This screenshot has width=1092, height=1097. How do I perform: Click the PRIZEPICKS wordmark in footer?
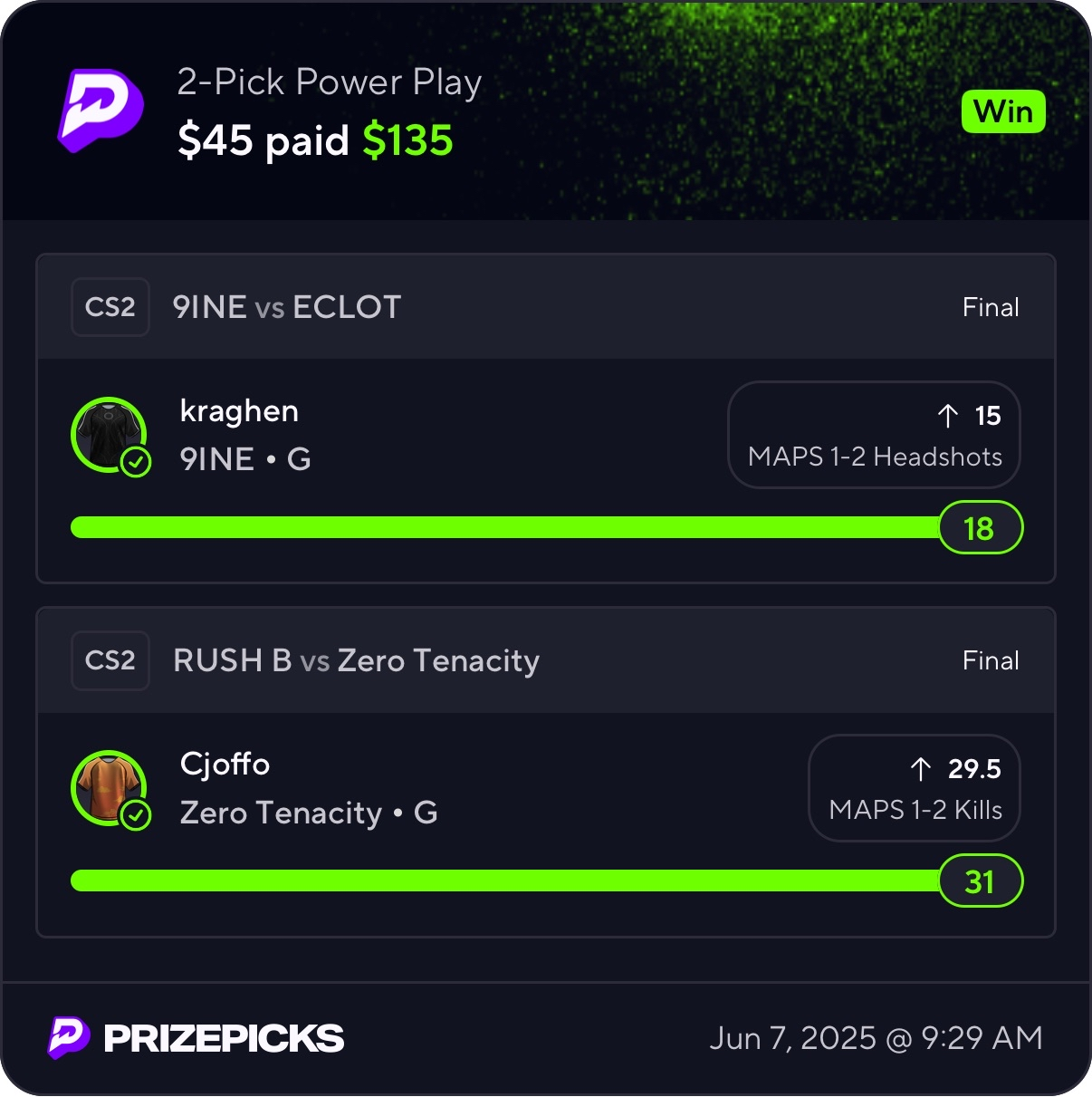224,1038
